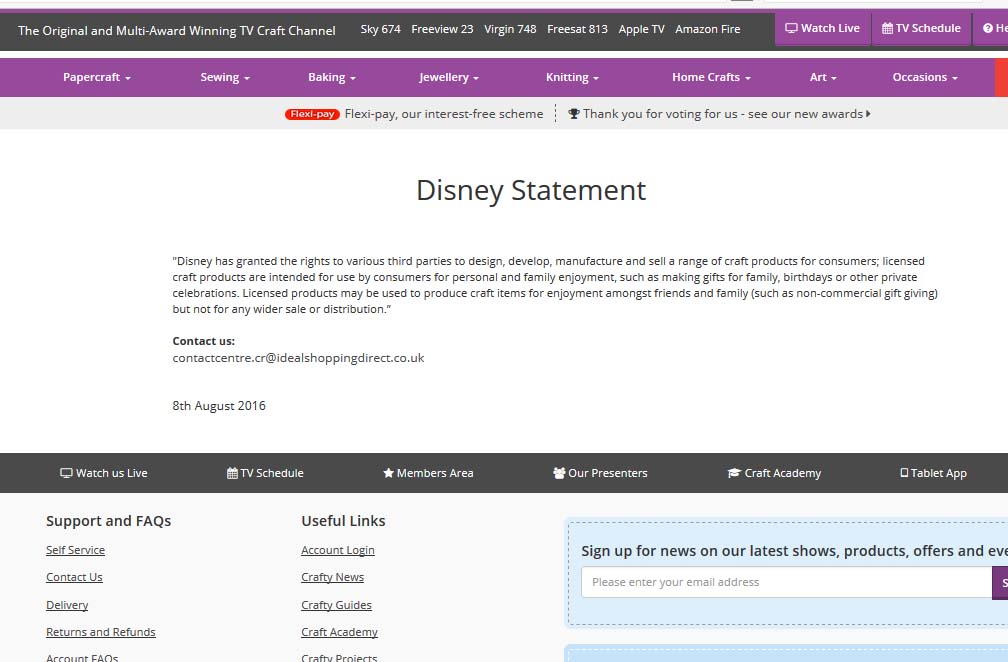Open the Account Login link

pyautogui.click(x=338, y=550)
